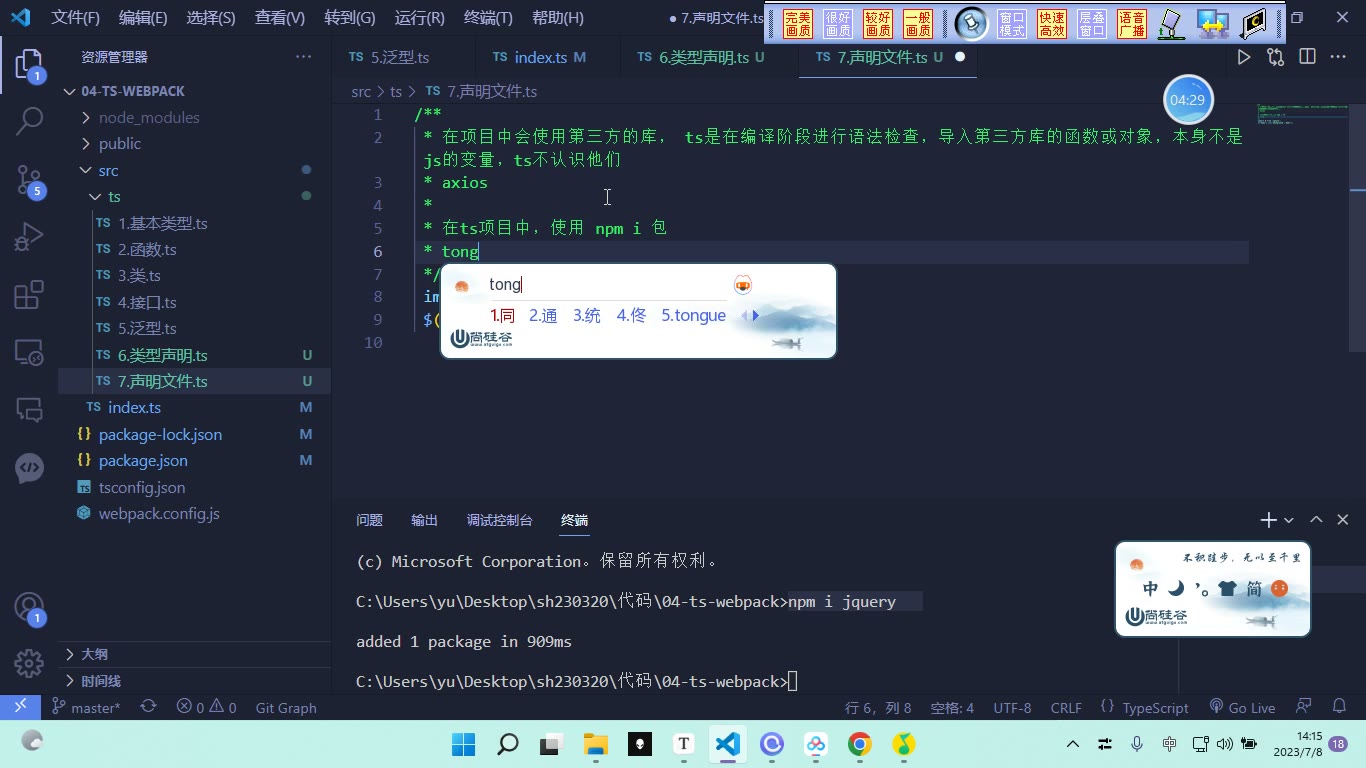Open new terminal profile dropdown arrow
This screenshot has height=768, width=1366.
pyautogui.click(x=1289, y=520)
